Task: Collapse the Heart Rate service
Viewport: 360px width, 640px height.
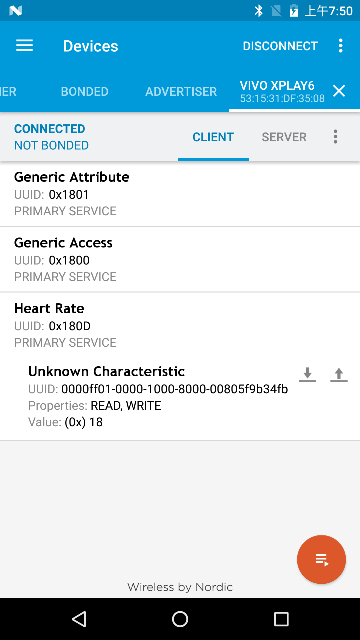Action: pos(180,325)
